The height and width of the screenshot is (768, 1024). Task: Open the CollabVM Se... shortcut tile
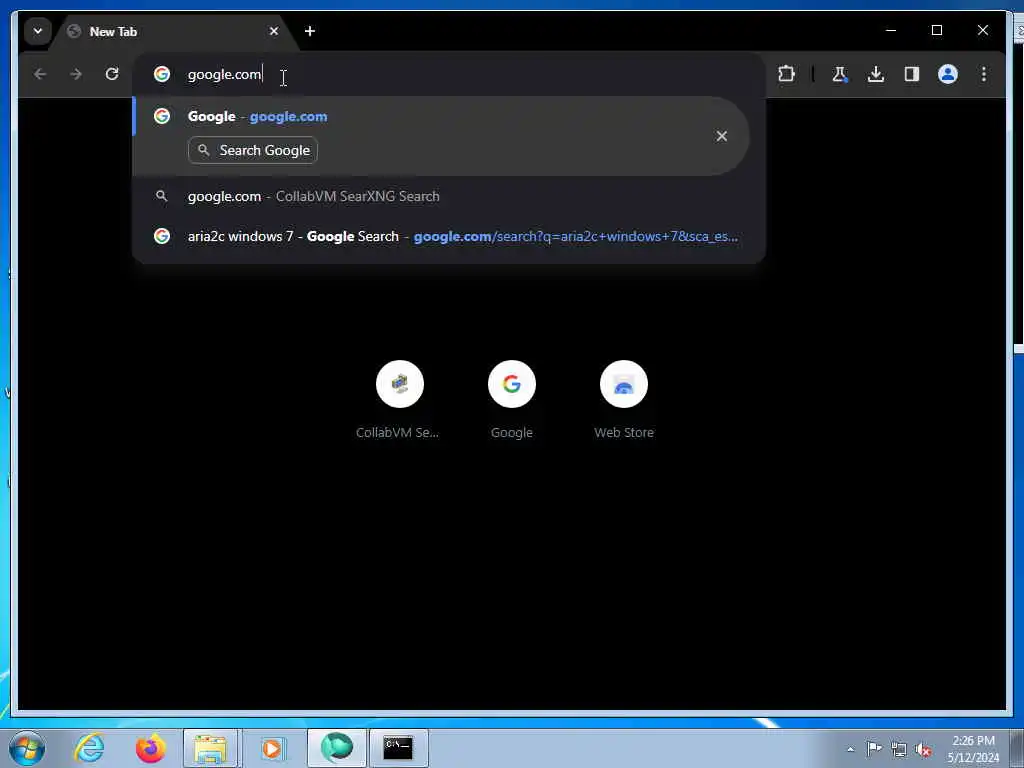point(399,399)
